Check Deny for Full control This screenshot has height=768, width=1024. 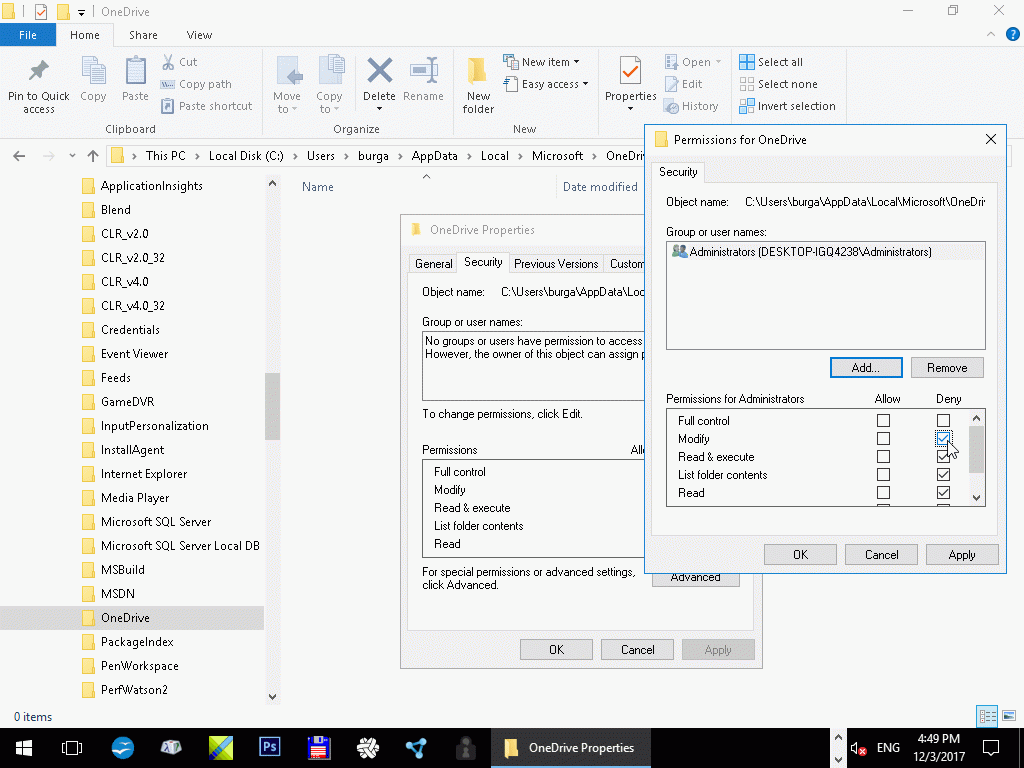[943, 421]
